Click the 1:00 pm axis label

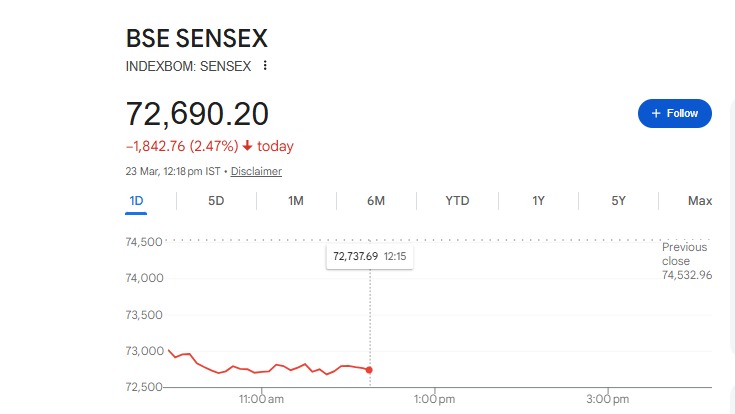pyautogui.click(x=434, y=399)
